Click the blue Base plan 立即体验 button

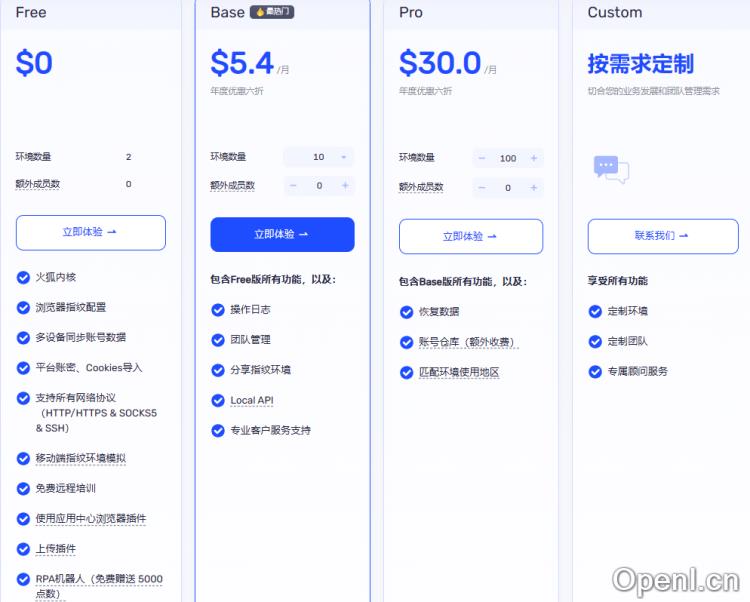click(282, 234)
